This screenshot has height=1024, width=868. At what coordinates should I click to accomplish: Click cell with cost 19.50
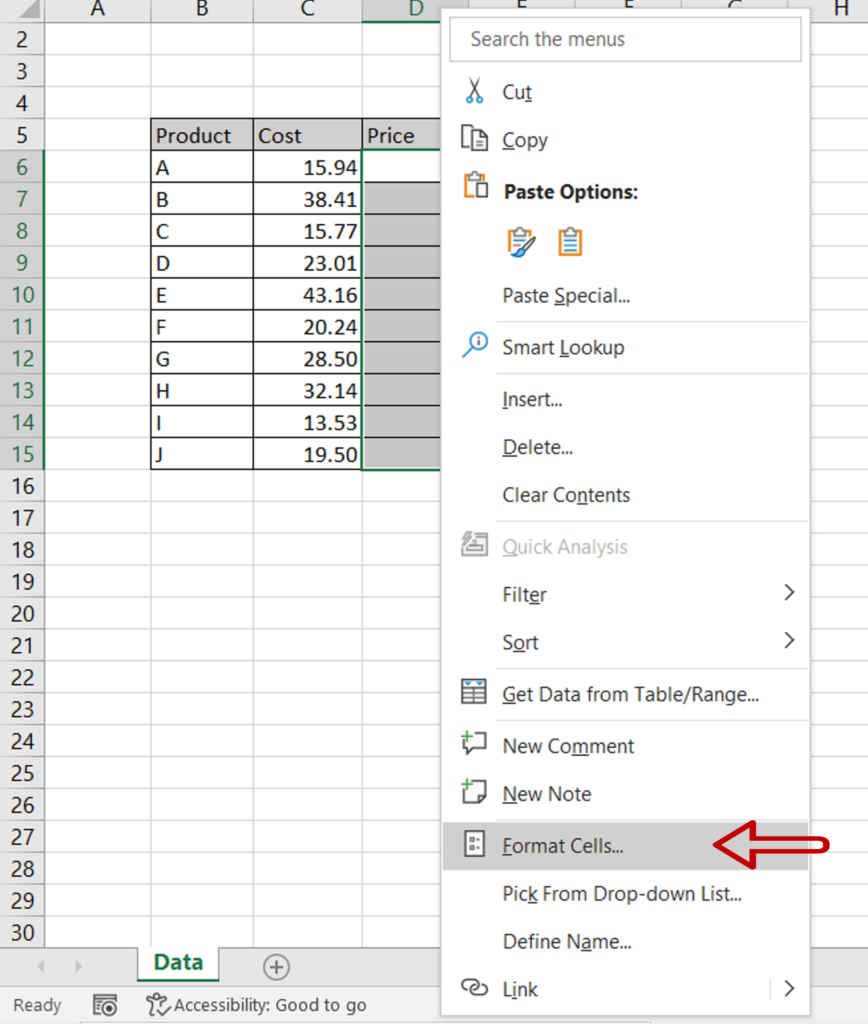tap(308, 455)
